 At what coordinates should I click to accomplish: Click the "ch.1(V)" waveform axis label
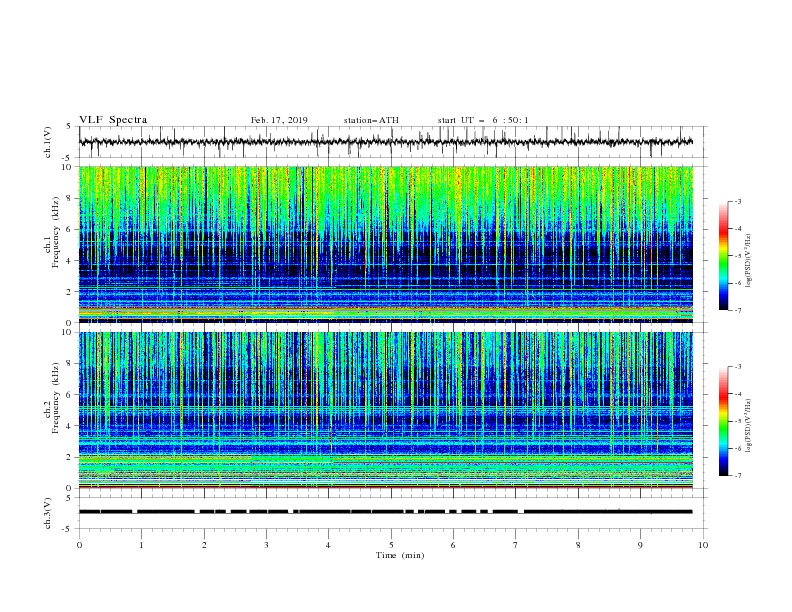tap(48, 142)
